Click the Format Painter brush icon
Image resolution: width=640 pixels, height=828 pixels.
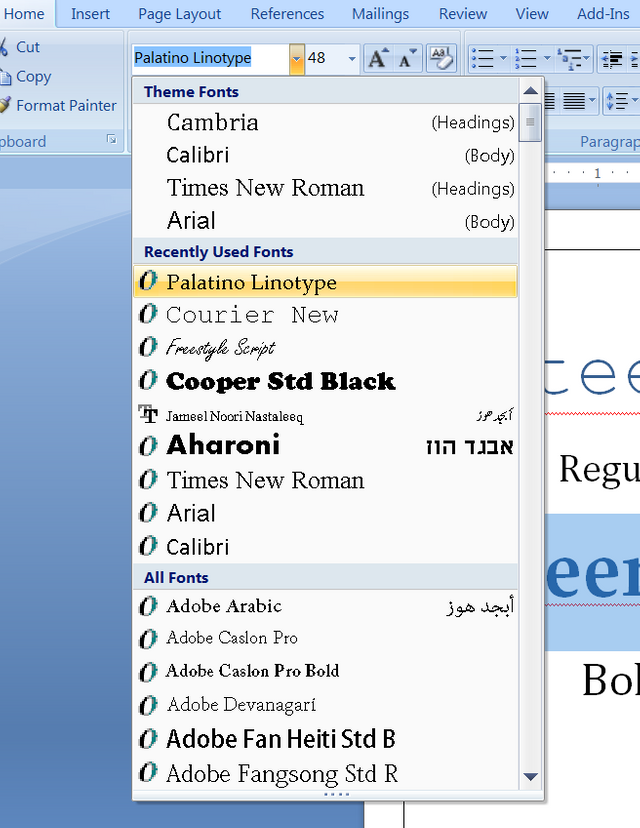point(5,105)
